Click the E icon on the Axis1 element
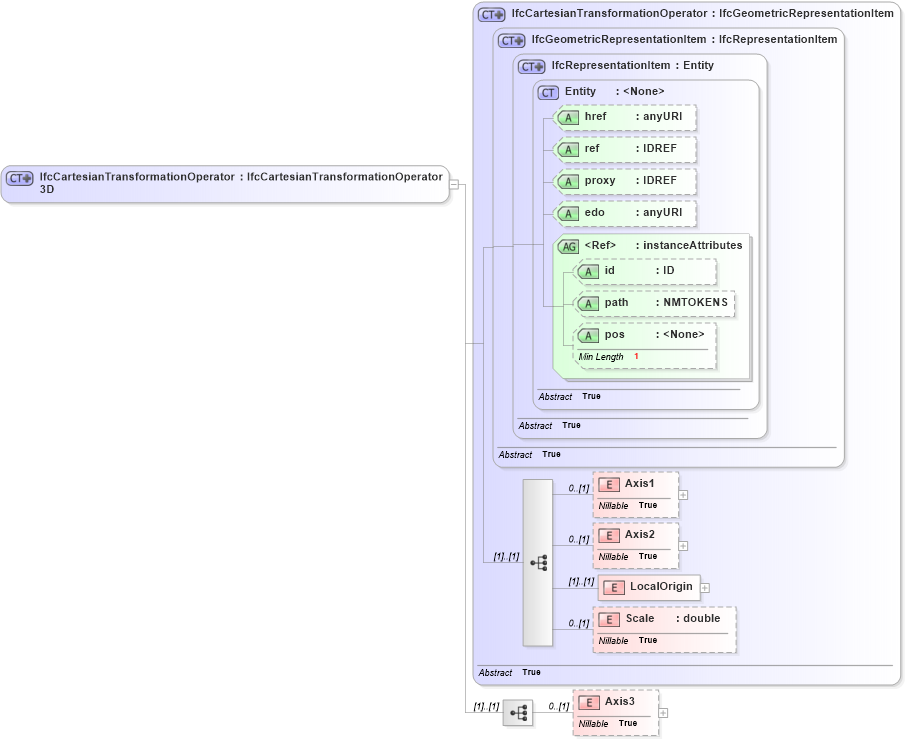This screenshot has height=740, width=905. coord(608,483)
